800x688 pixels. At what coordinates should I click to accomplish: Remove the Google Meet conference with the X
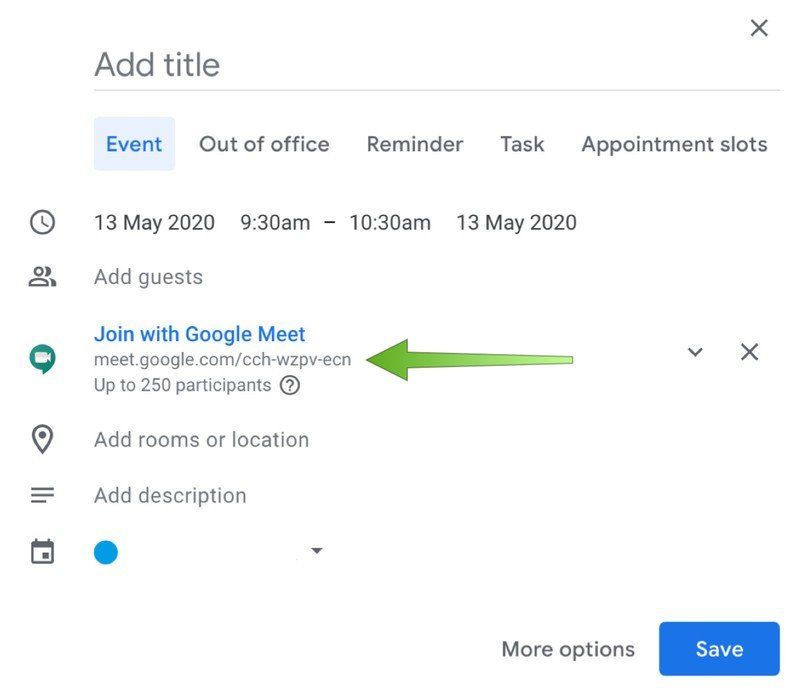click(x=749, y=352)
